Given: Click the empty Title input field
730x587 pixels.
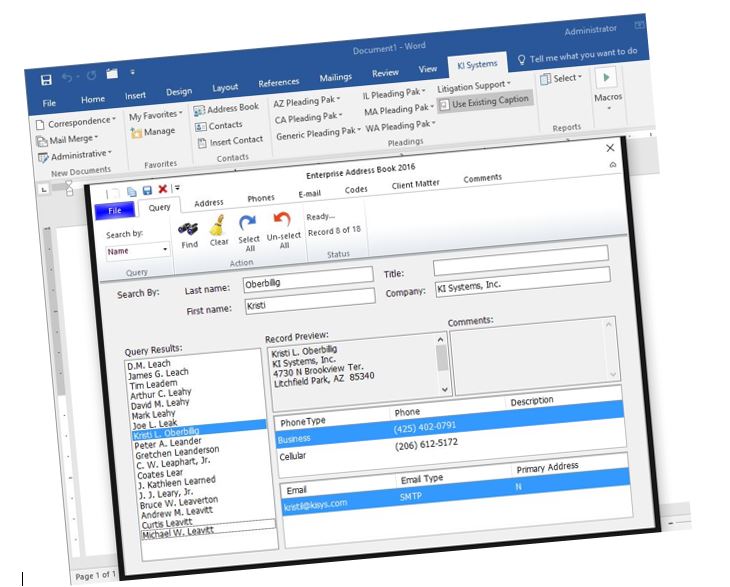Looking at the screenshot, I should [520, 261].
